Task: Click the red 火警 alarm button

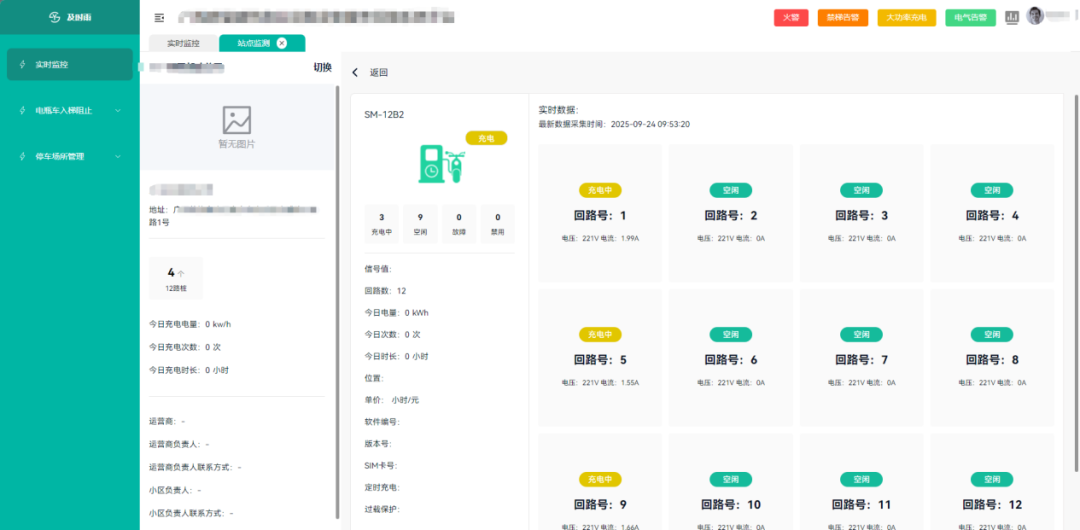Action: point(791,17)
